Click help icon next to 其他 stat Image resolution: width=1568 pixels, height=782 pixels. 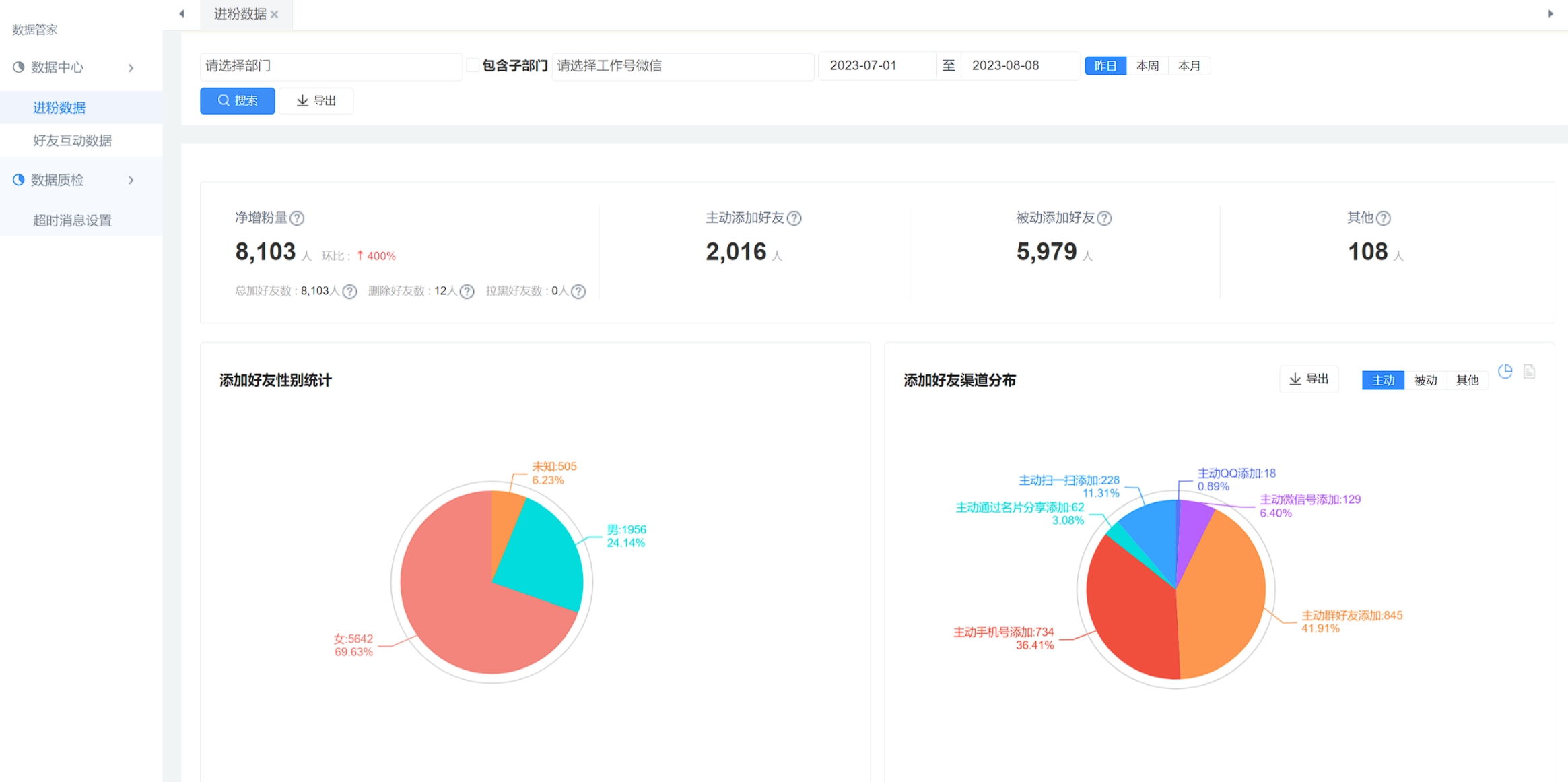1384,218
